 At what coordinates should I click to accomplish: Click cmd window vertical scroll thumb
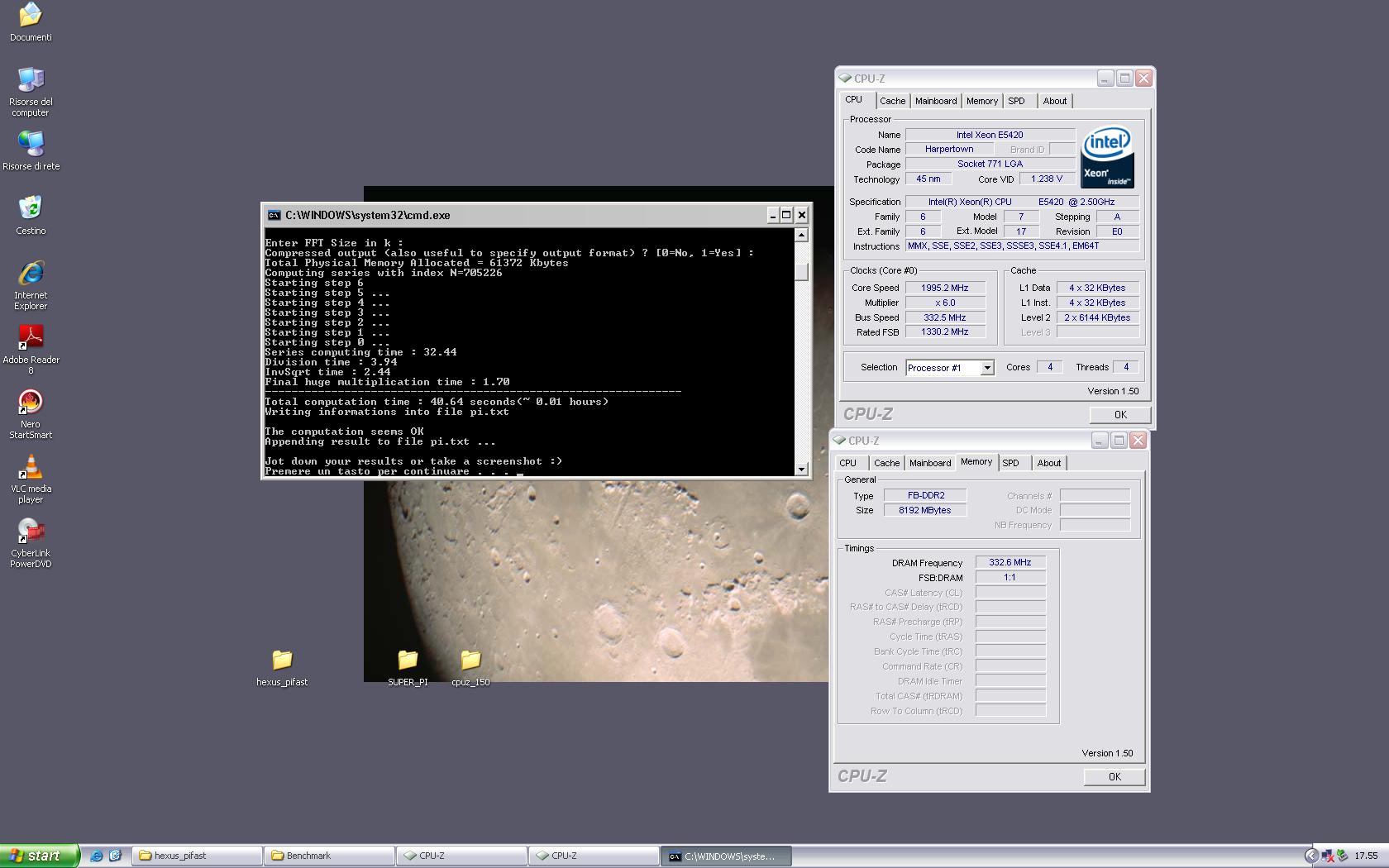[x=801, y=271]
